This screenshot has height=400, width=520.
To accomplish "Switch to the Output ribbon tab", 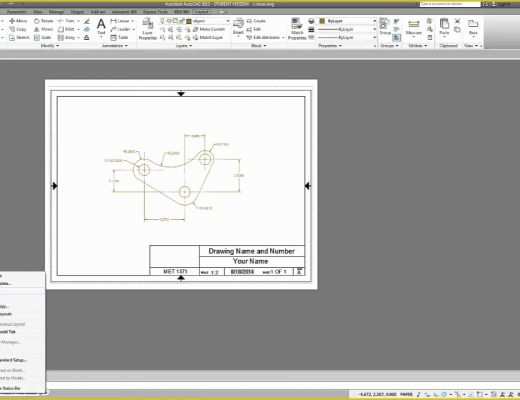I will click(77, 12).
